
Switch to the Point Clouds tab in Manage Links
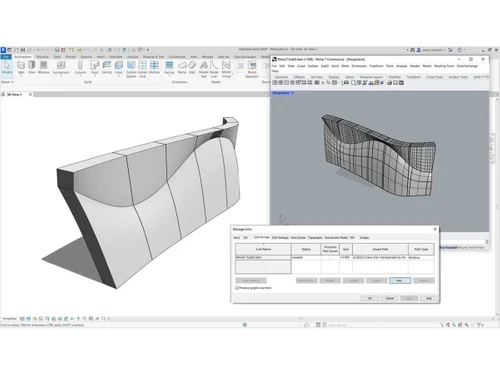point(298,238)
